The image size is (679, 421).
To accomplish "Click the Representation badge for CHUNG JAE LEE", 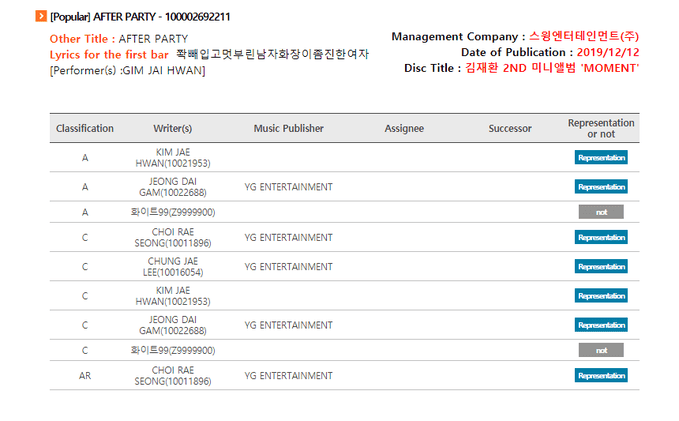I will (x=601, y=267).
